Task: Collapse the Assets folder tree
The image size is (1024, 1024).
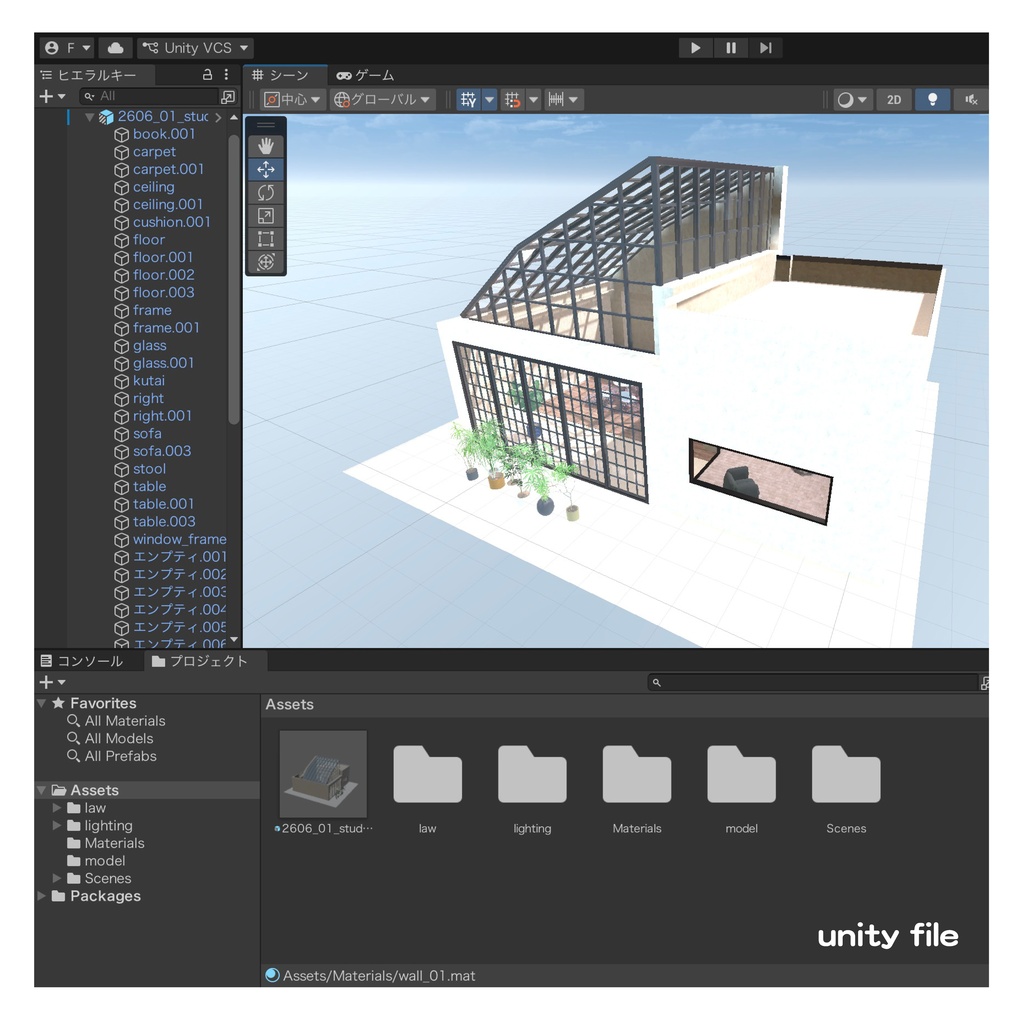Action: point(42,790)
